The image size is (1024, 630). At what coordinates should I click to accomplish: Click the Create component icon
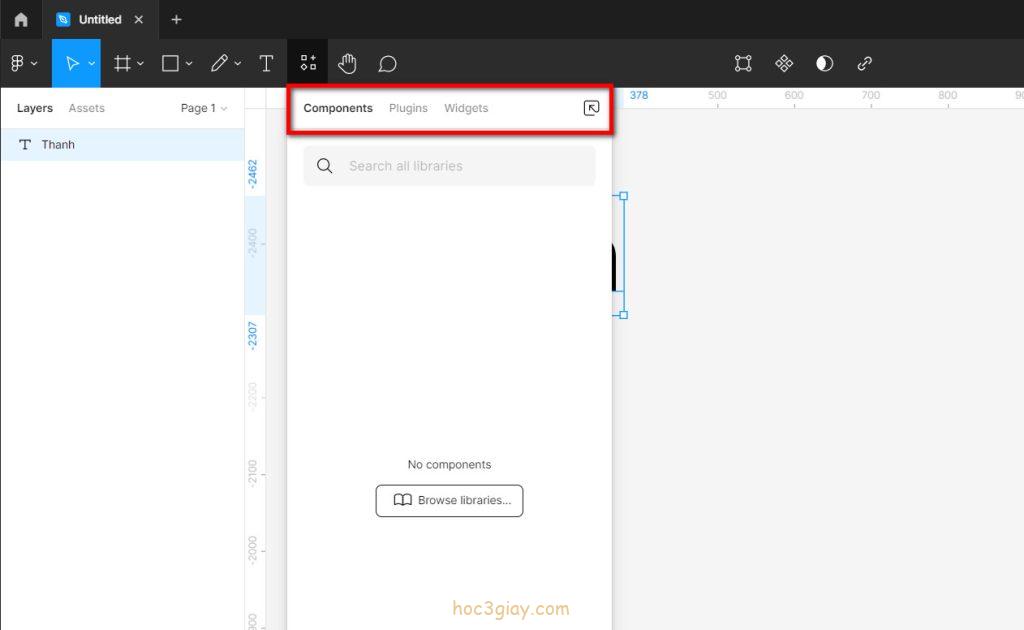(x=784, y=64)
